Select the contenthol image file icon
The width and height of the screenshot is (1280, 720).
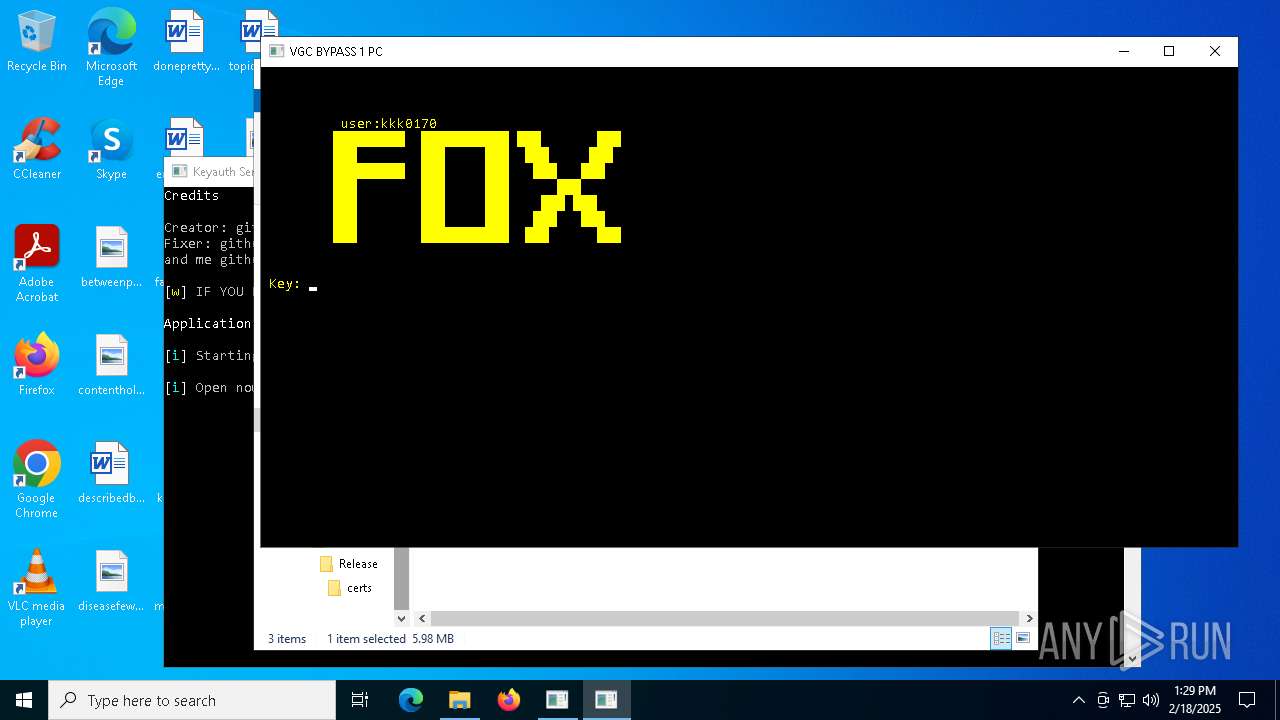point(111,366)
